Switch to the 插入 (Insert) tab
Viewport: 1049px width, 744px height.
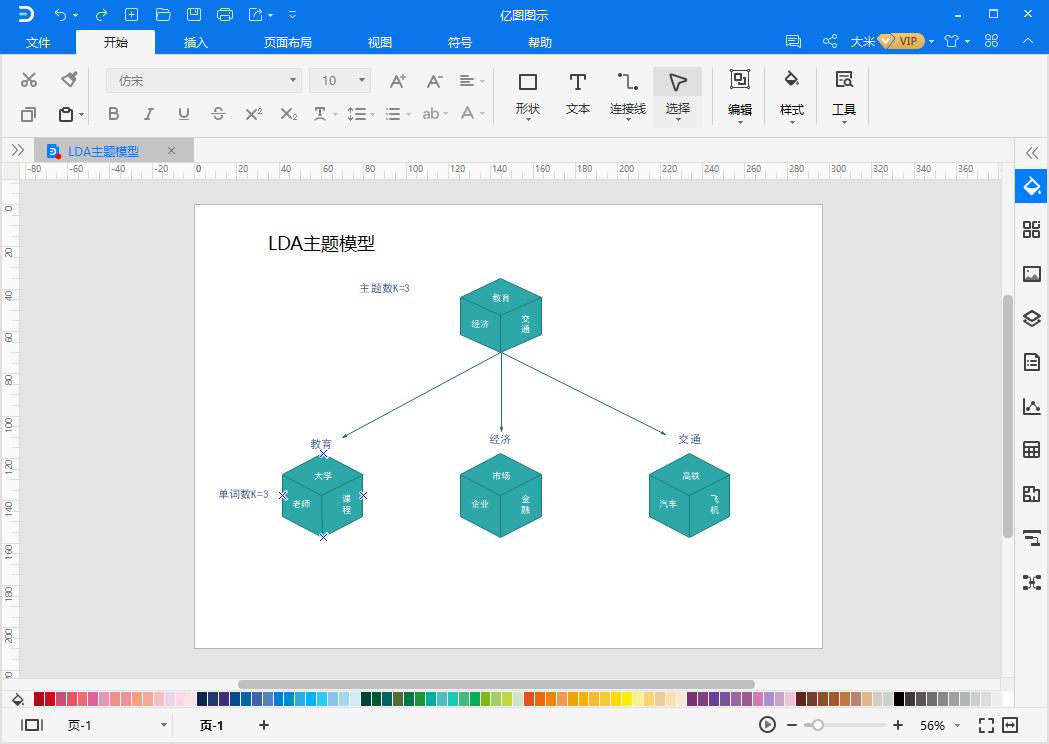(196, 42)
